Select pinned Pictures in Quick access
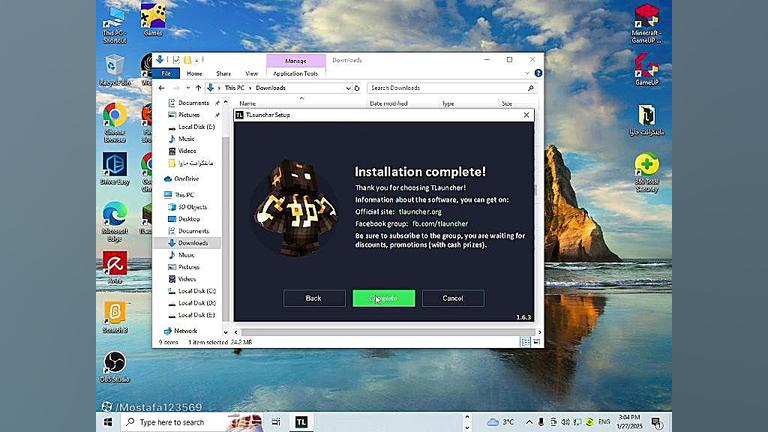This screenshot has height=432, width=768. tap(189, 115)
